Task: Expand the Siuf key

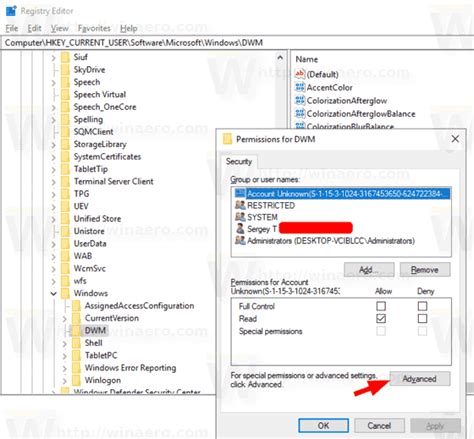Action: [x=53, y=58]
